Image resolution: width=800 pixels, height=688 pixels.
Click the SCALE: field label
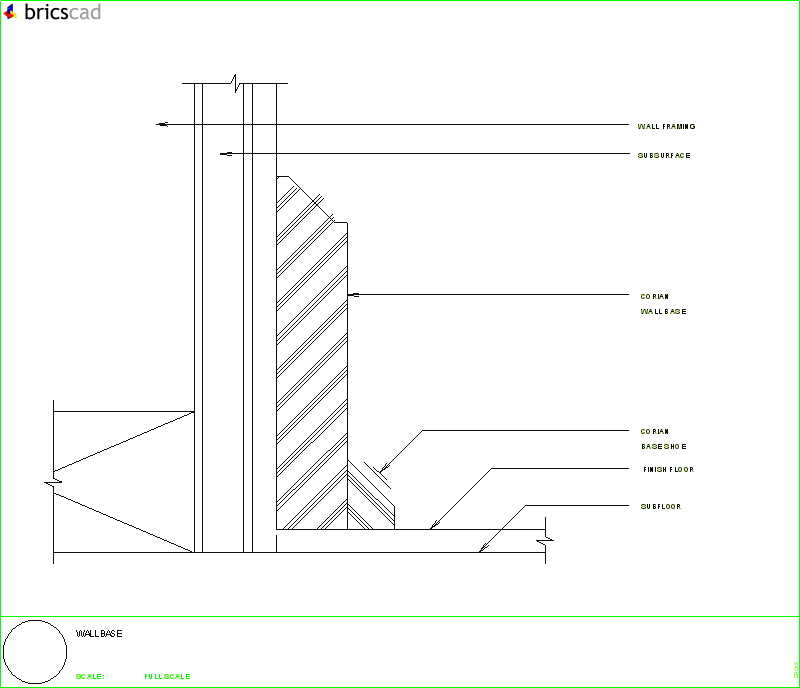pos(89,675)
